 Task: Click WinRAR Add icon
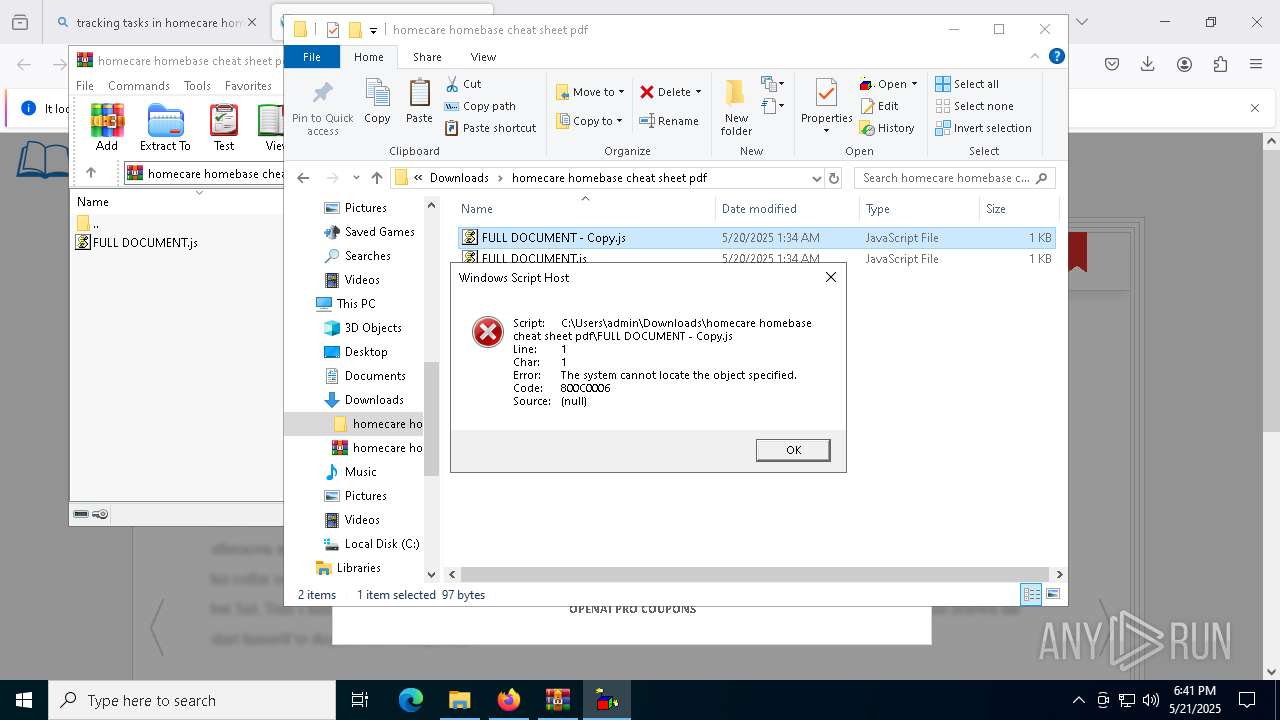(107, 128)
